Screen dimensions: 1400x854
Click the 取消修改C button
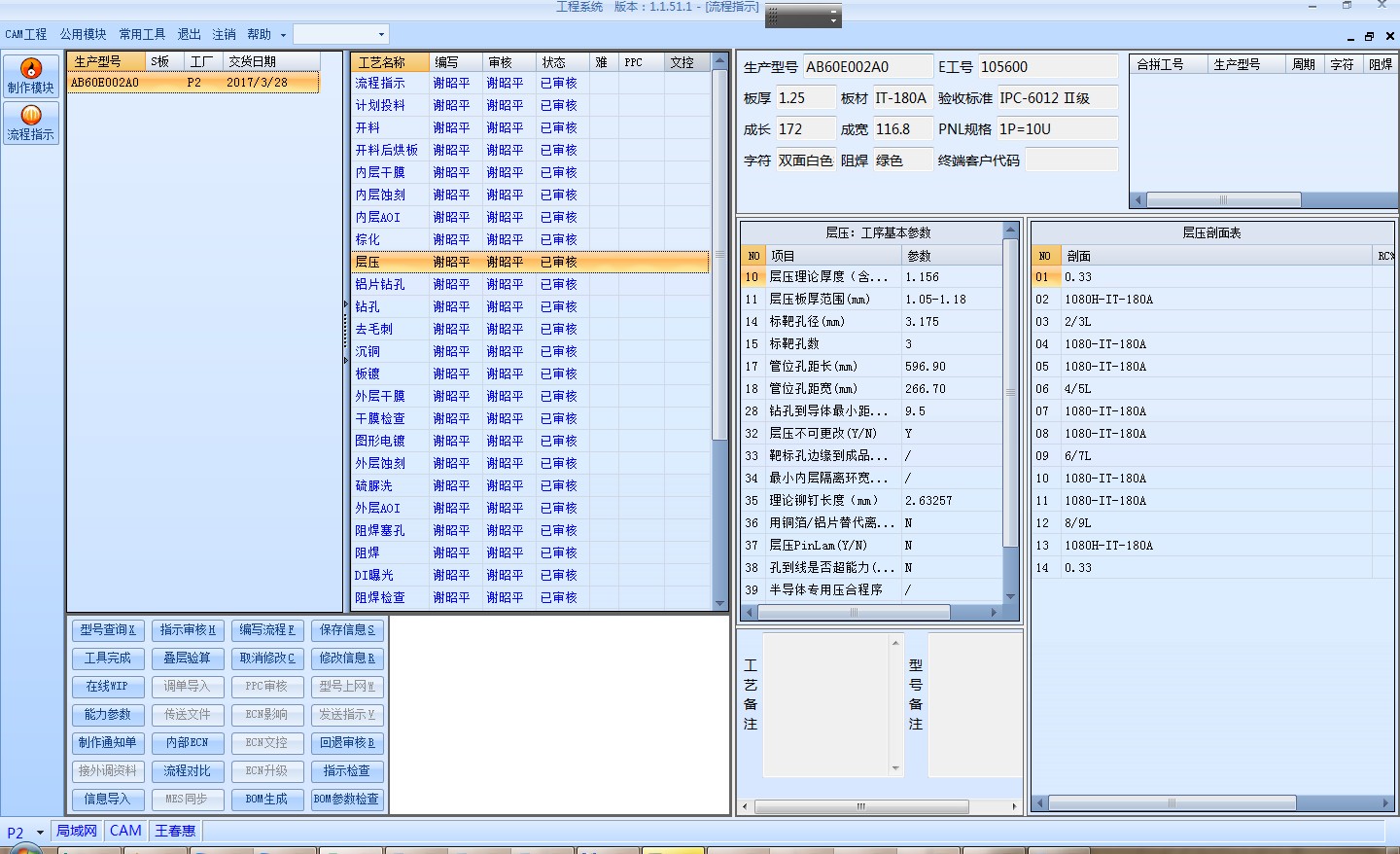coord(267,658)
